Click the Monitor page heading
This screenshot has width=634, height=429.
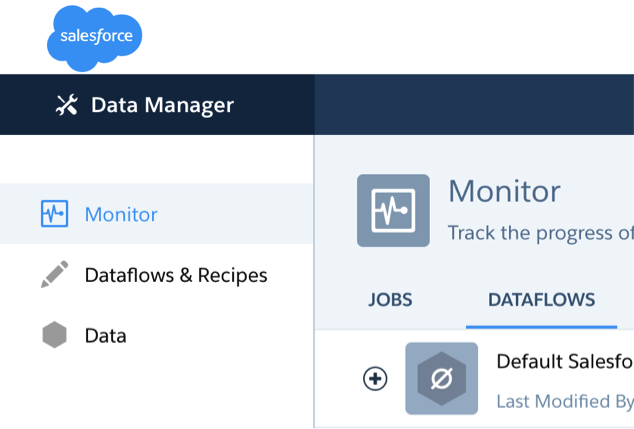pyautogui.click(x=504, y=191)
